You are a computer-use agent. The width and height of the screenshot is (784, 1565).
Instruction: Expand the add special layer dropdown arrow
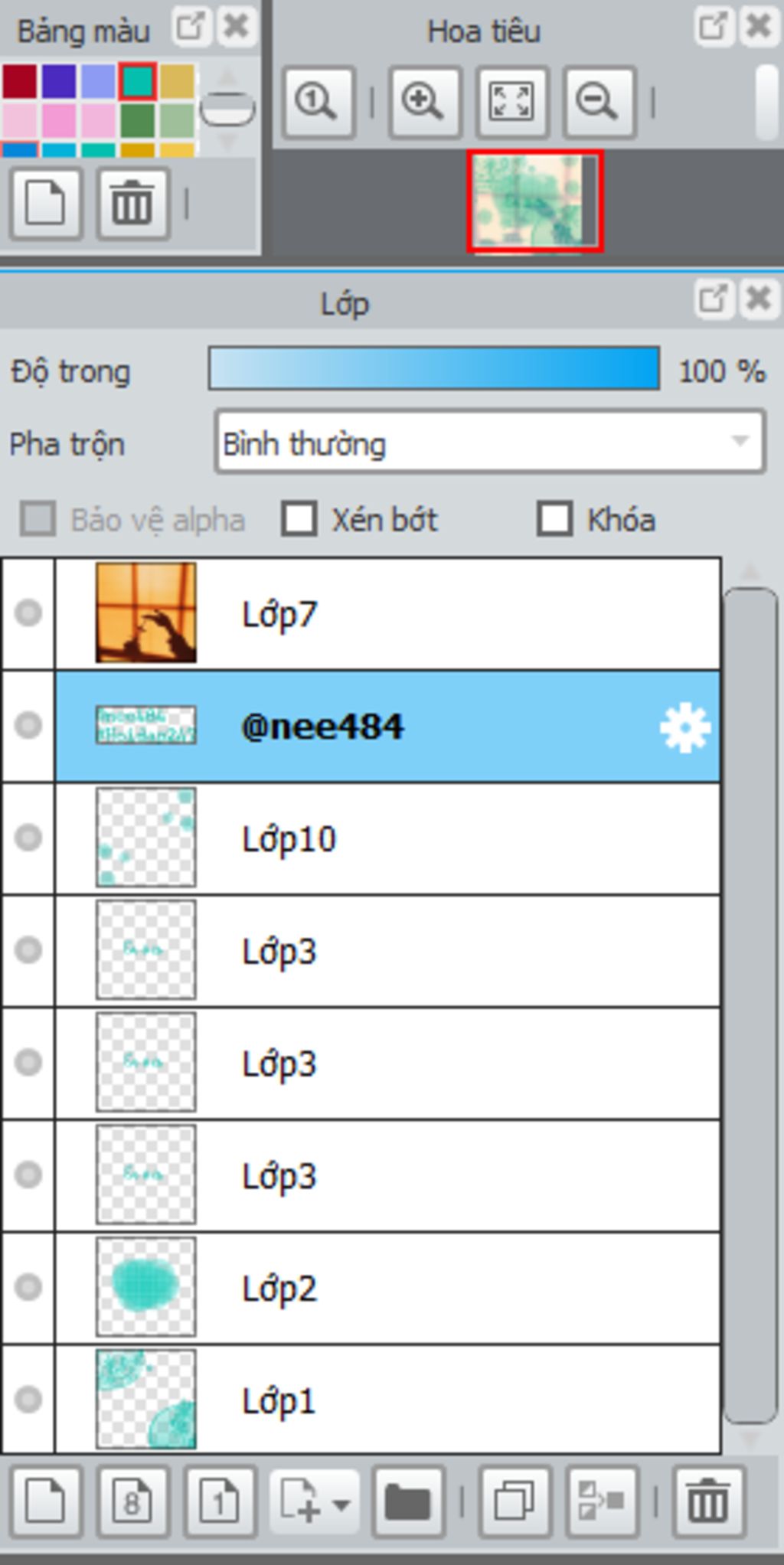[x=341, y=1505]
